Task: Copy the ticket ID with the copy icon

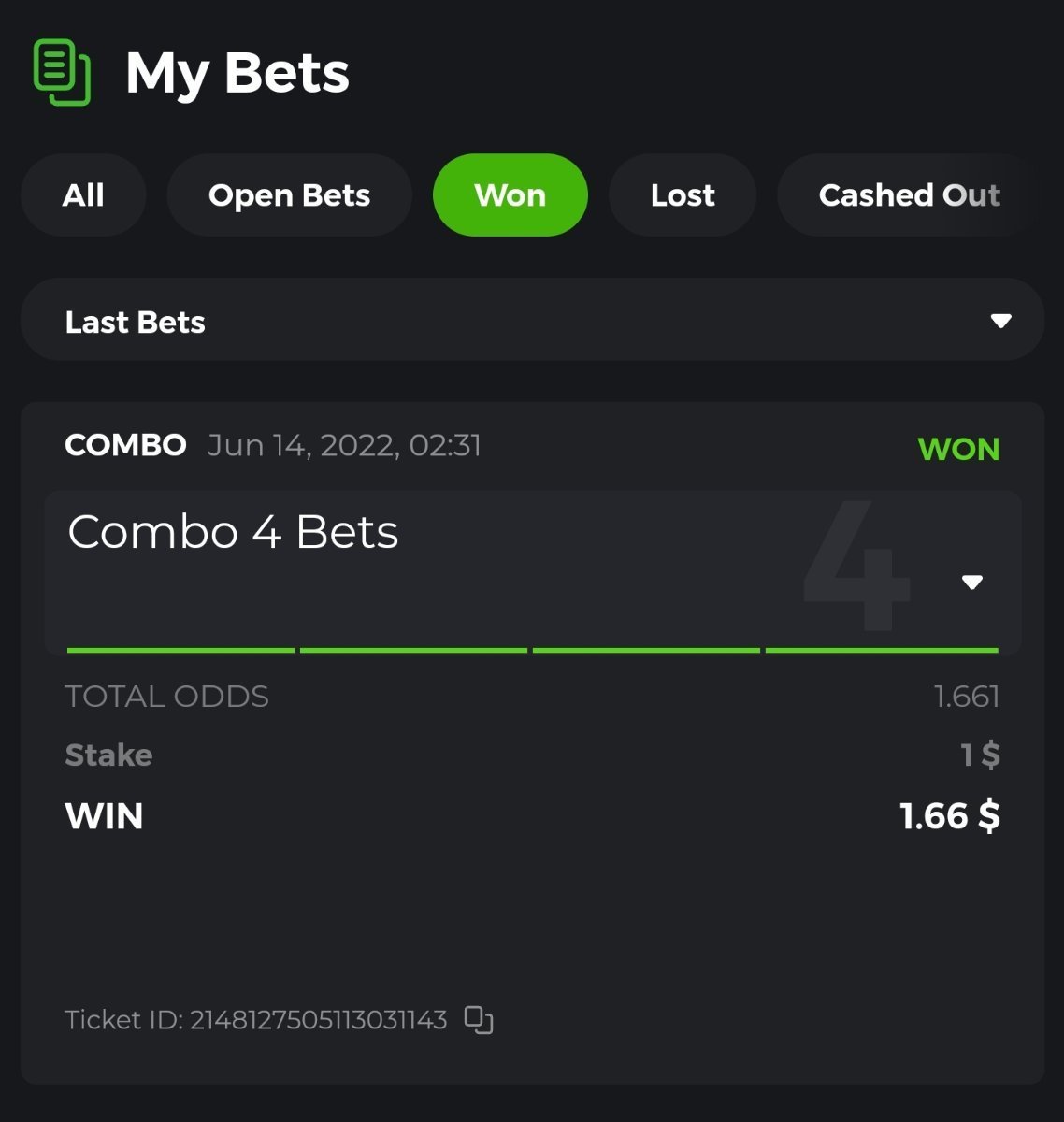Action: pos(479,1020)
